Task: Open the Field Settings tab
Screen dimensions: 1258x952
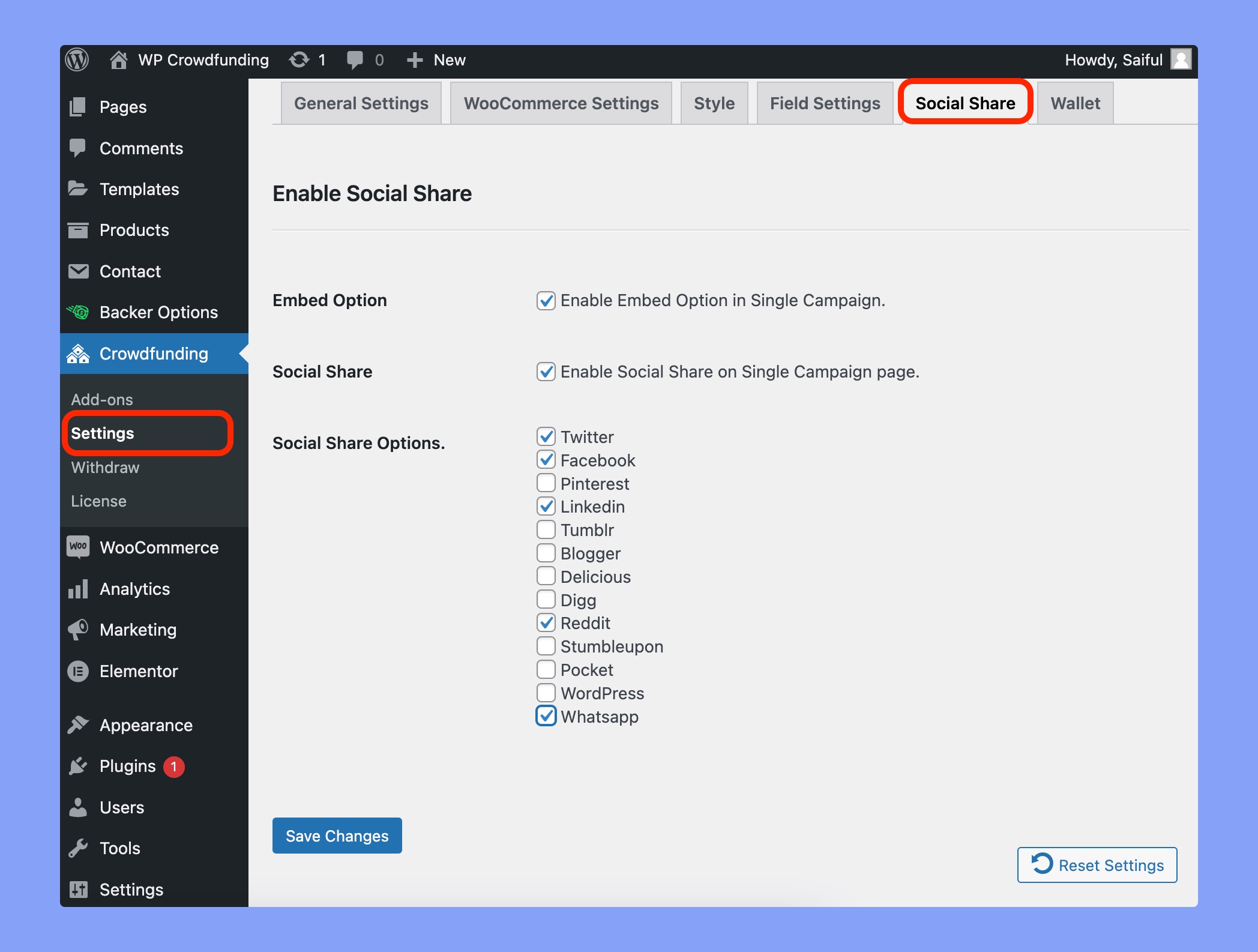Action: click(825, 103)
